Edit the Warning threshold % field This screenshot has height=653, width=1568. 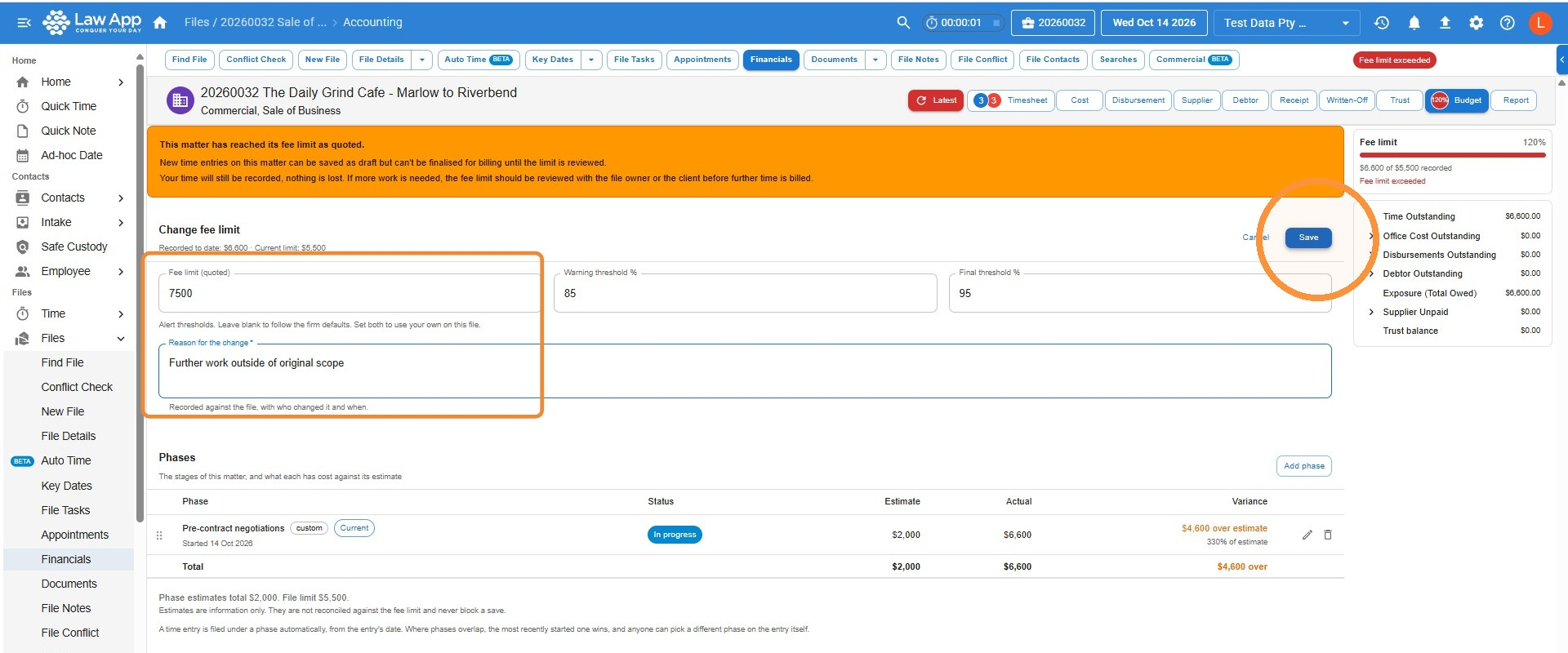(745, 293)
